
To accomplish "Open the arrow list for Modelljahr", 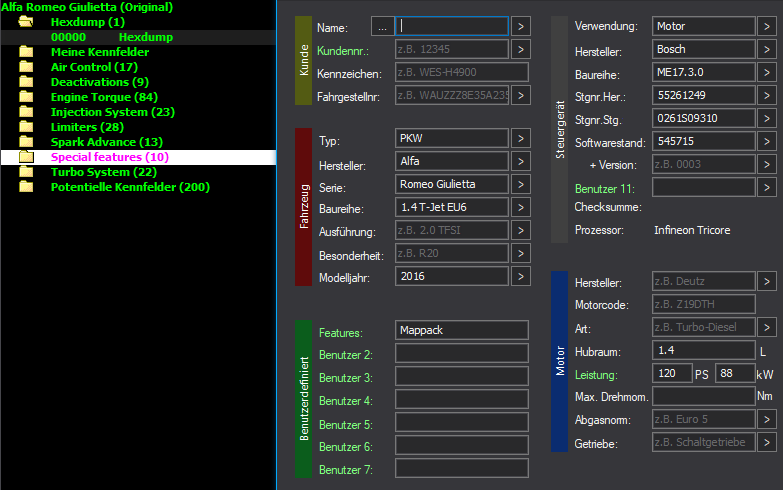I will point(520,276).
